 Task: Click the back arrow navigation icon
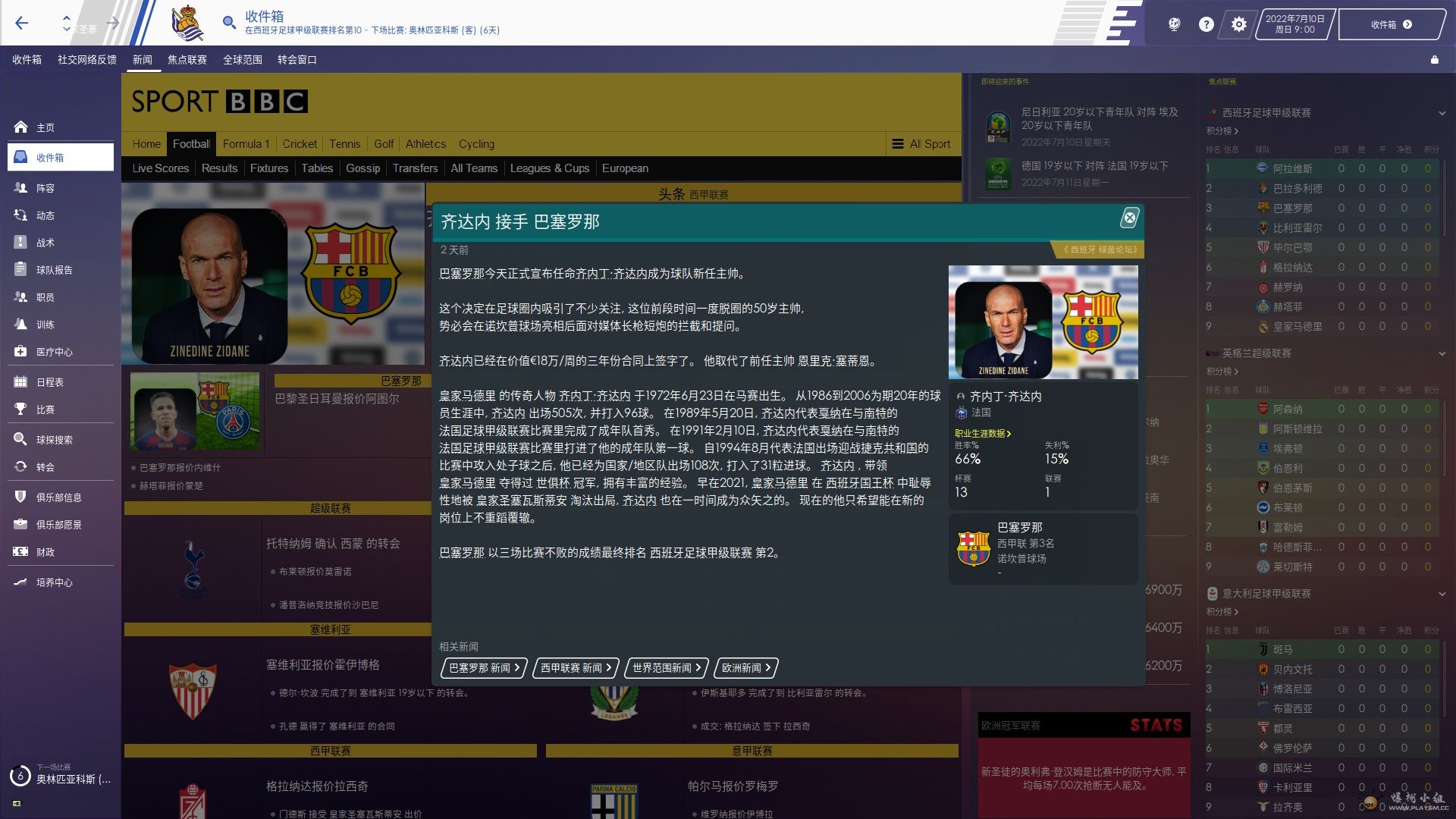22,23
